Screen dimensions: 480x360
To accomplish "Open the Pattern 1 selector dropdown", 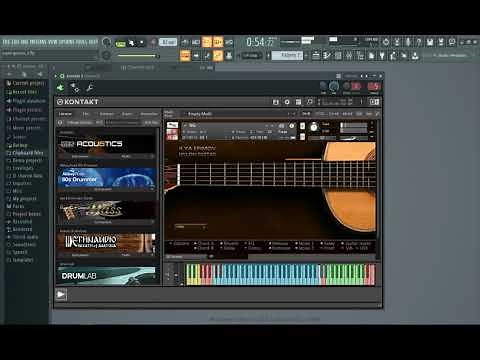I will tap(287, 55).
